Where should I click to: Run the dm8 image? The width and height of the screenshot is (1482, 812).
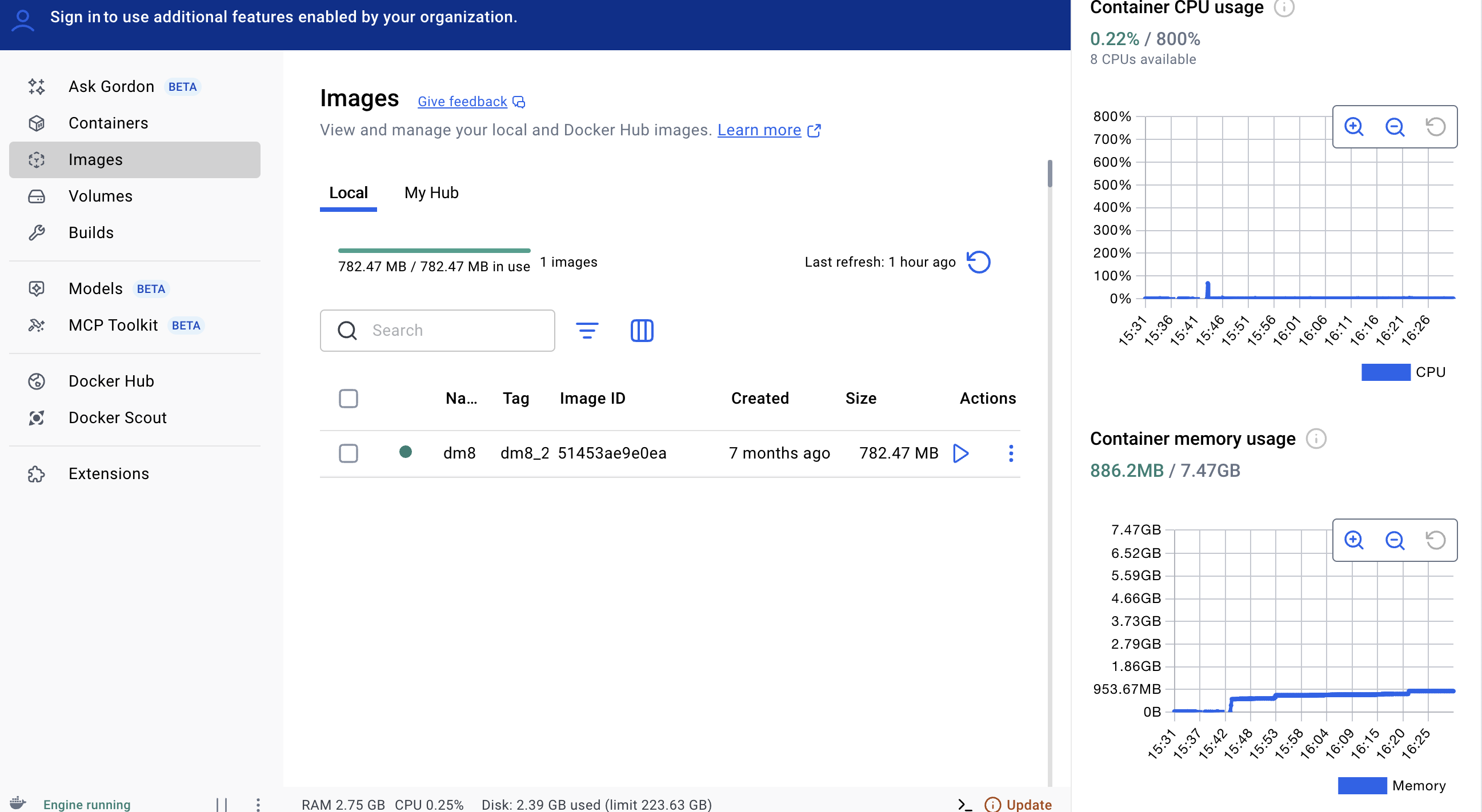coord(960,453)
